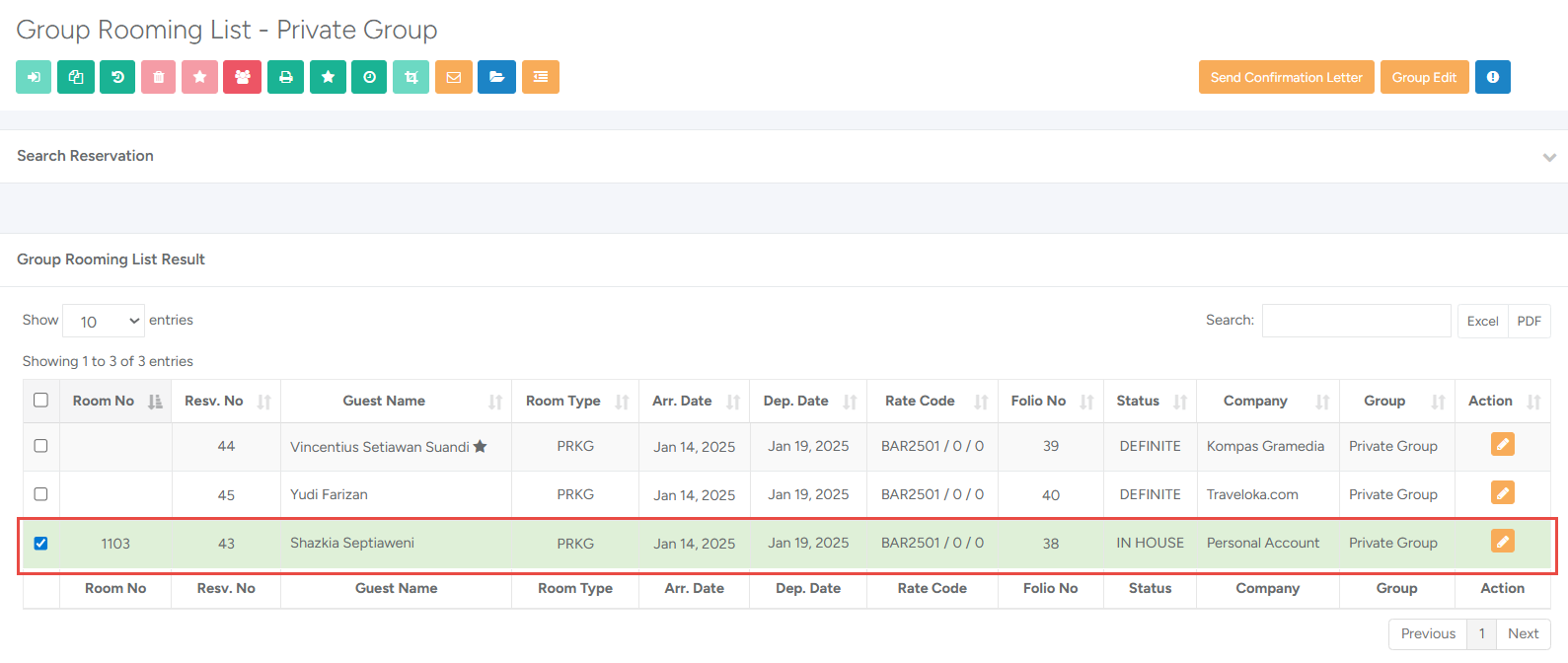
Task: Click the blue info icon button
Action: click(1492, 77)
